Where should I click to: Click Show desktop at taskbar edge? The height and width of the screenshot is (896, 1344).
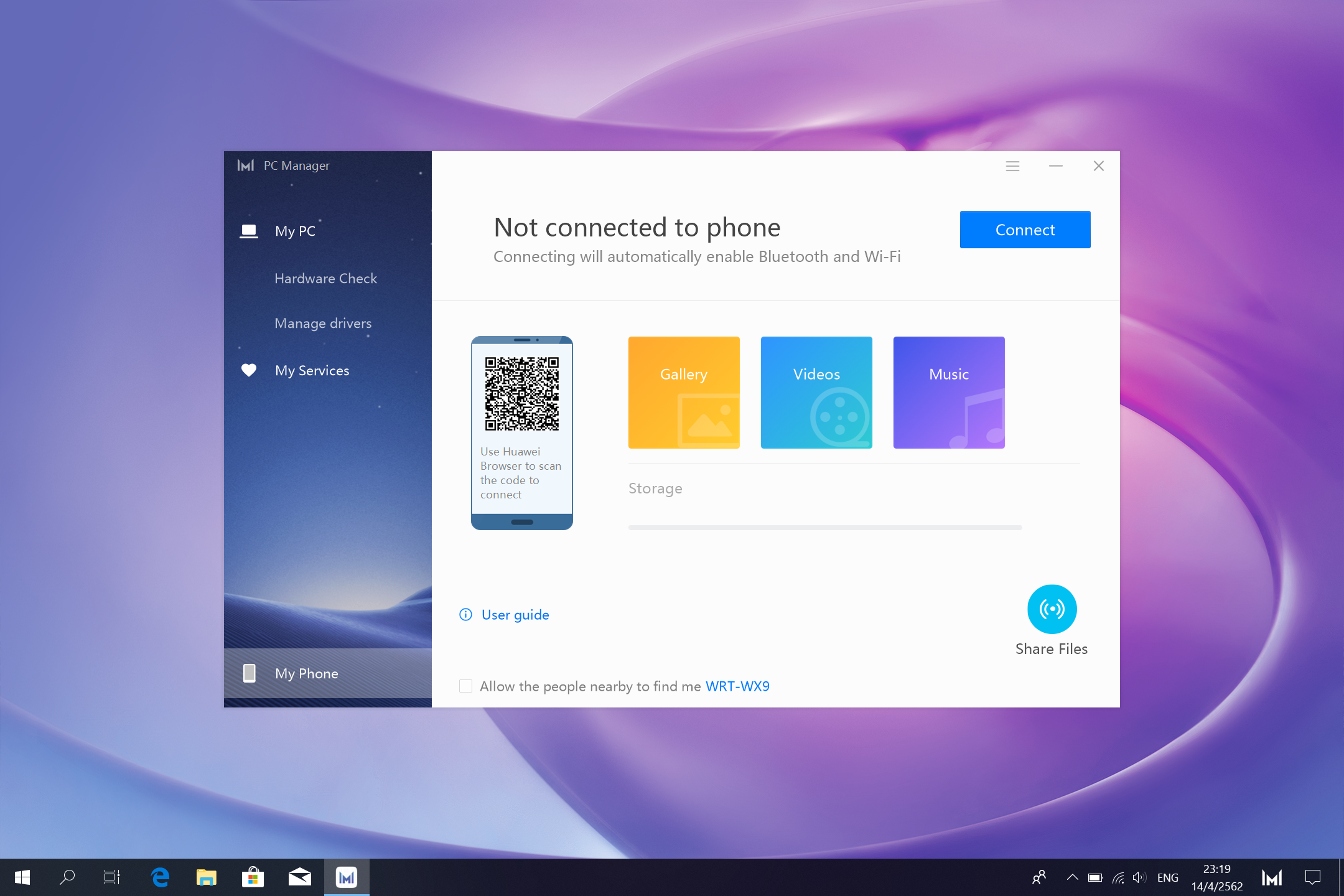click(1341, 877)
